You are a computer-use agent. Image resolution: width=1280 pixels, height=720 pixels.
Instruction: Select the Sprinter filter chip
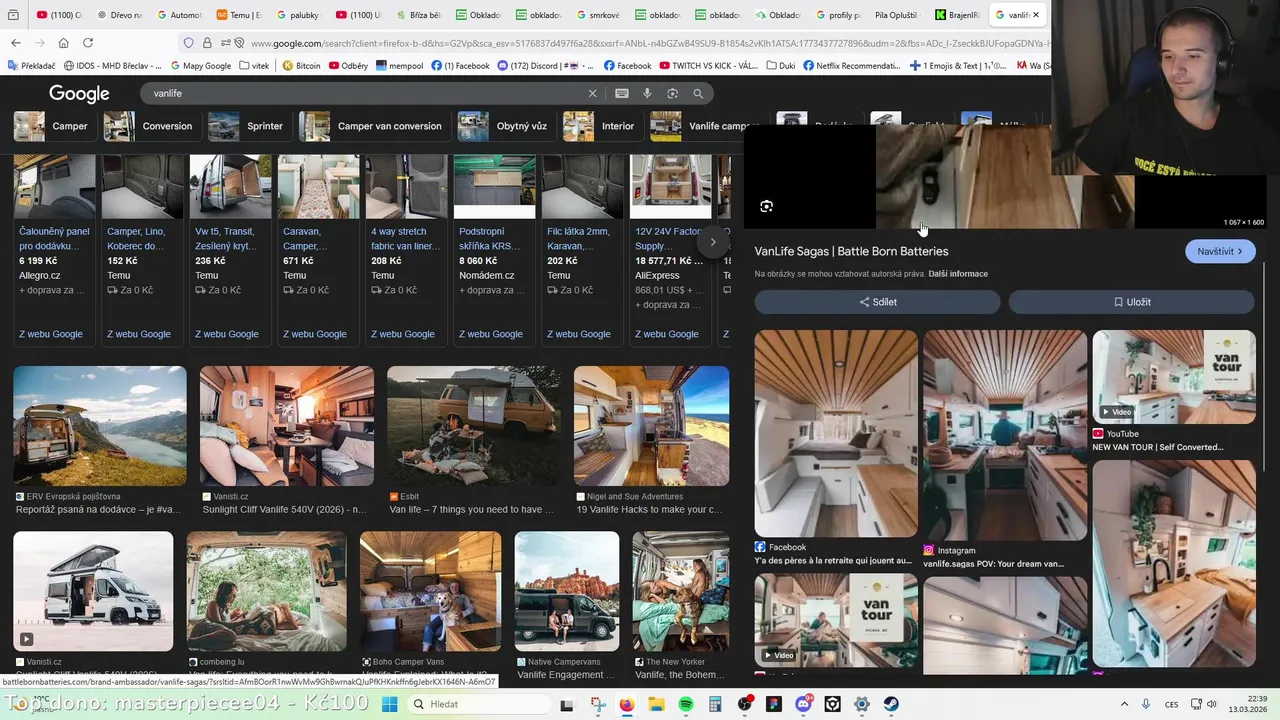[x=249, y=126]
